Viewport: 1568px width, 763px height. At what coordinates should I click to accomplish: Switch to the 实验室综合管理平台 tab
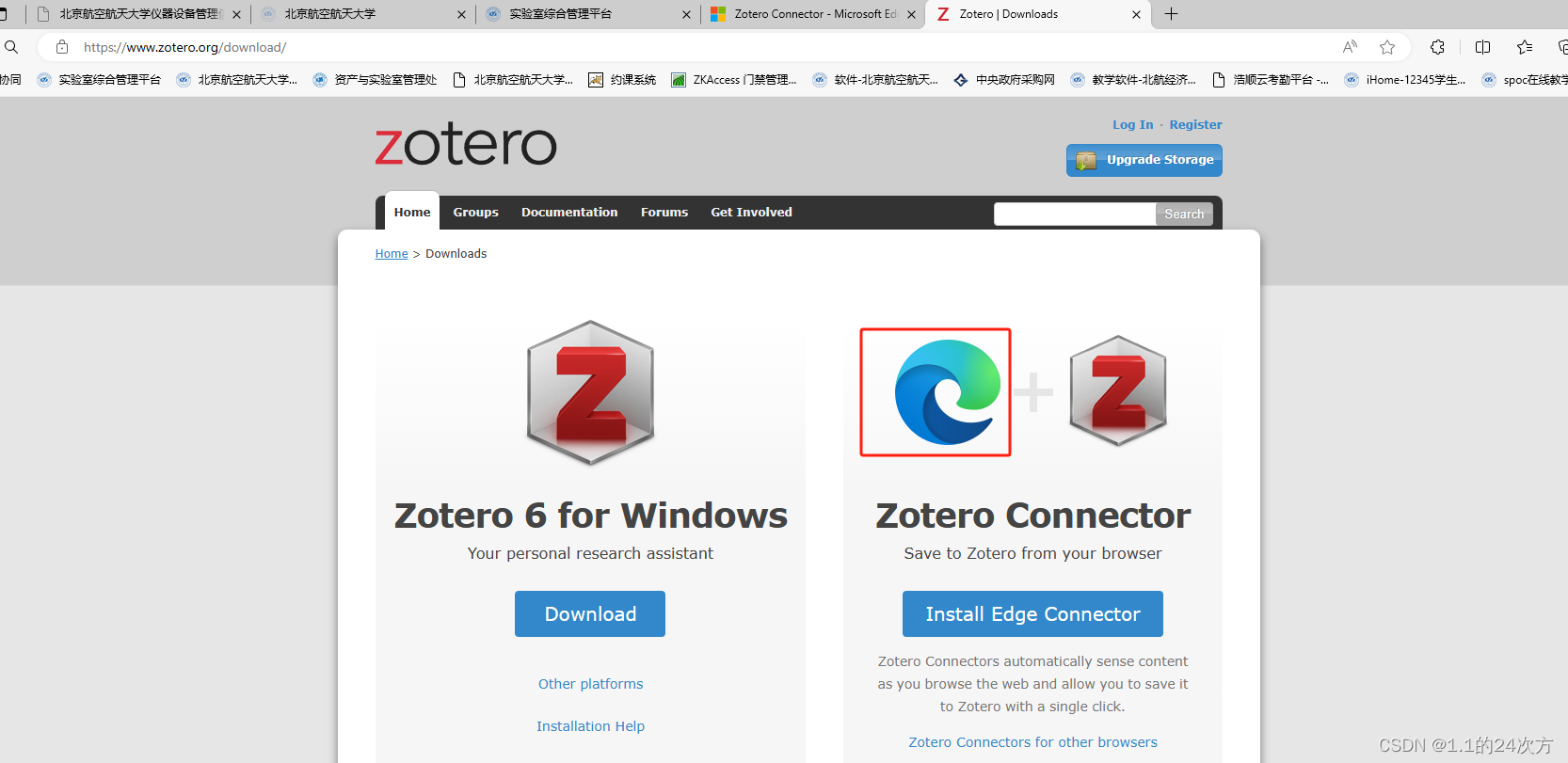coord(588,14)
